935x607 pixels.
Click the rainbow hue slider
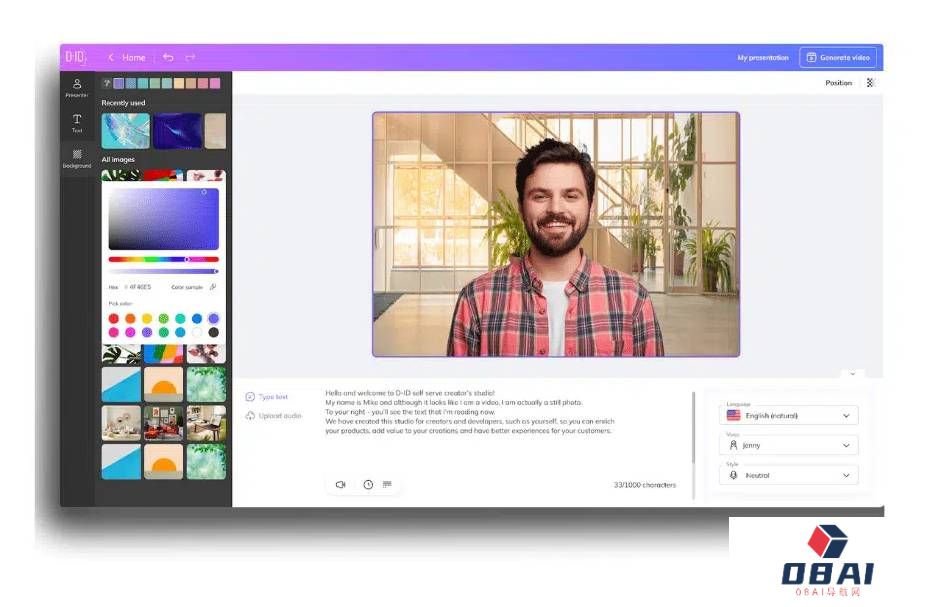(163, 259)
